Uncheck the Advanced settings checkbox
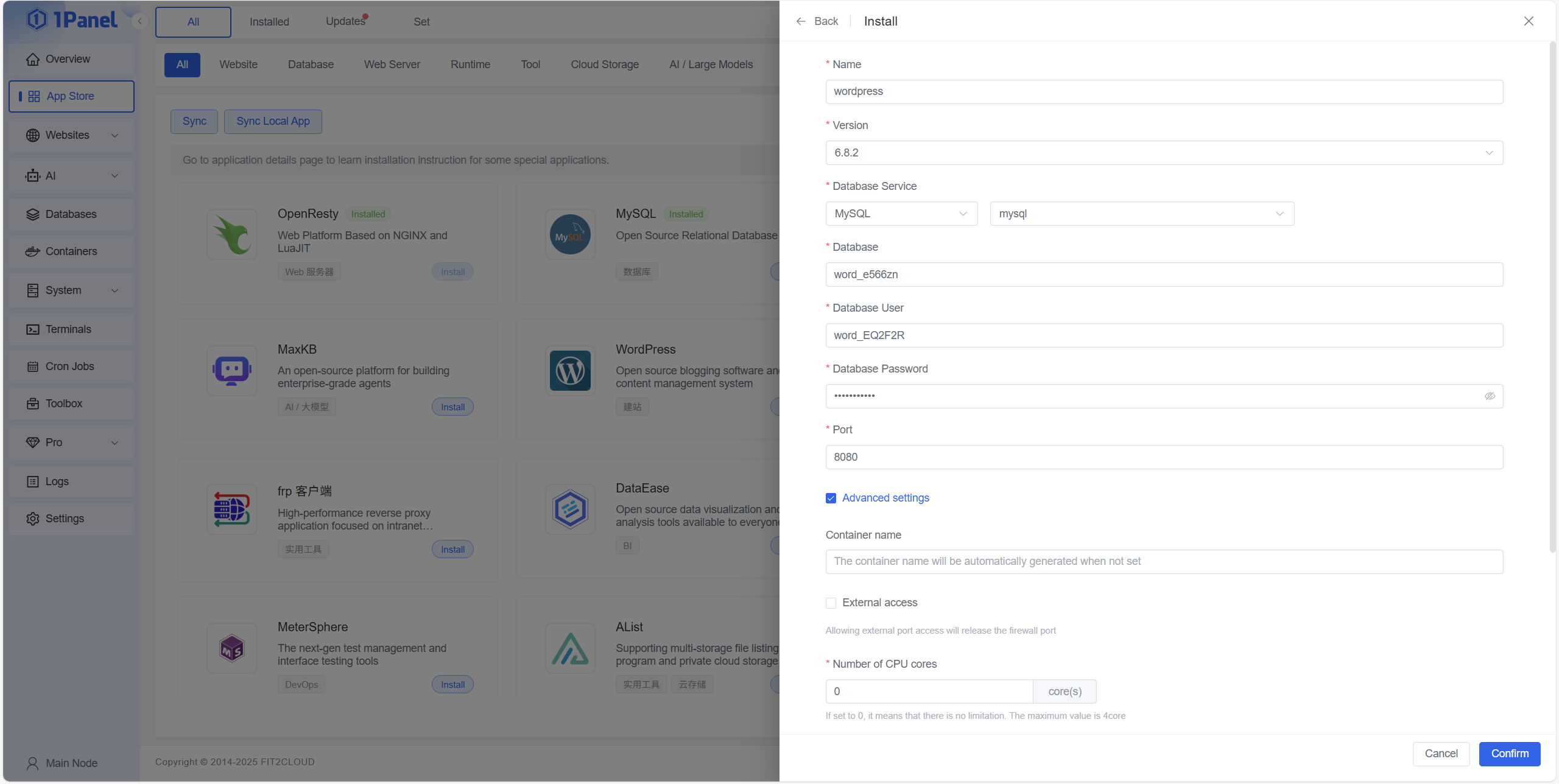The height and width of the screenshot is (784, 1559). point(831,499)
